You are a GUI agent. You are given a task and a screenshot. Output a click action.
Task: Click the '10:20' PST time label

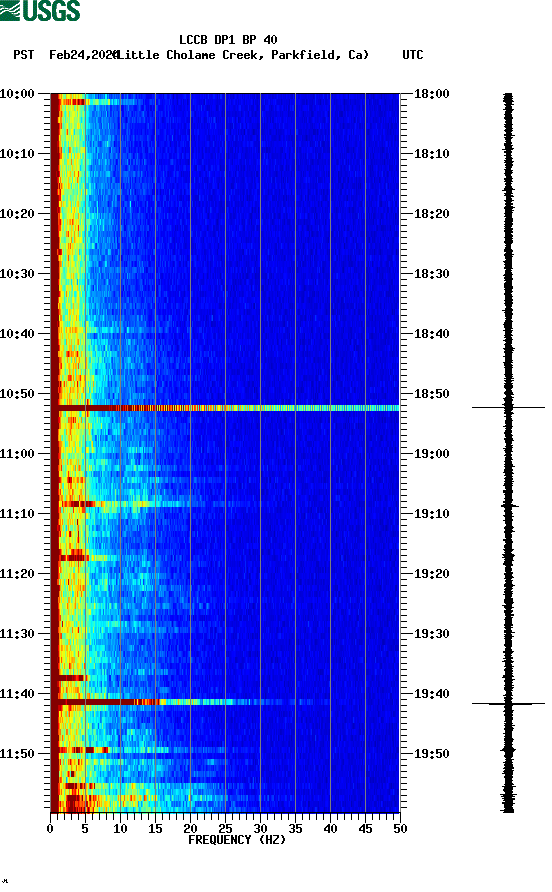coord(17,214)
